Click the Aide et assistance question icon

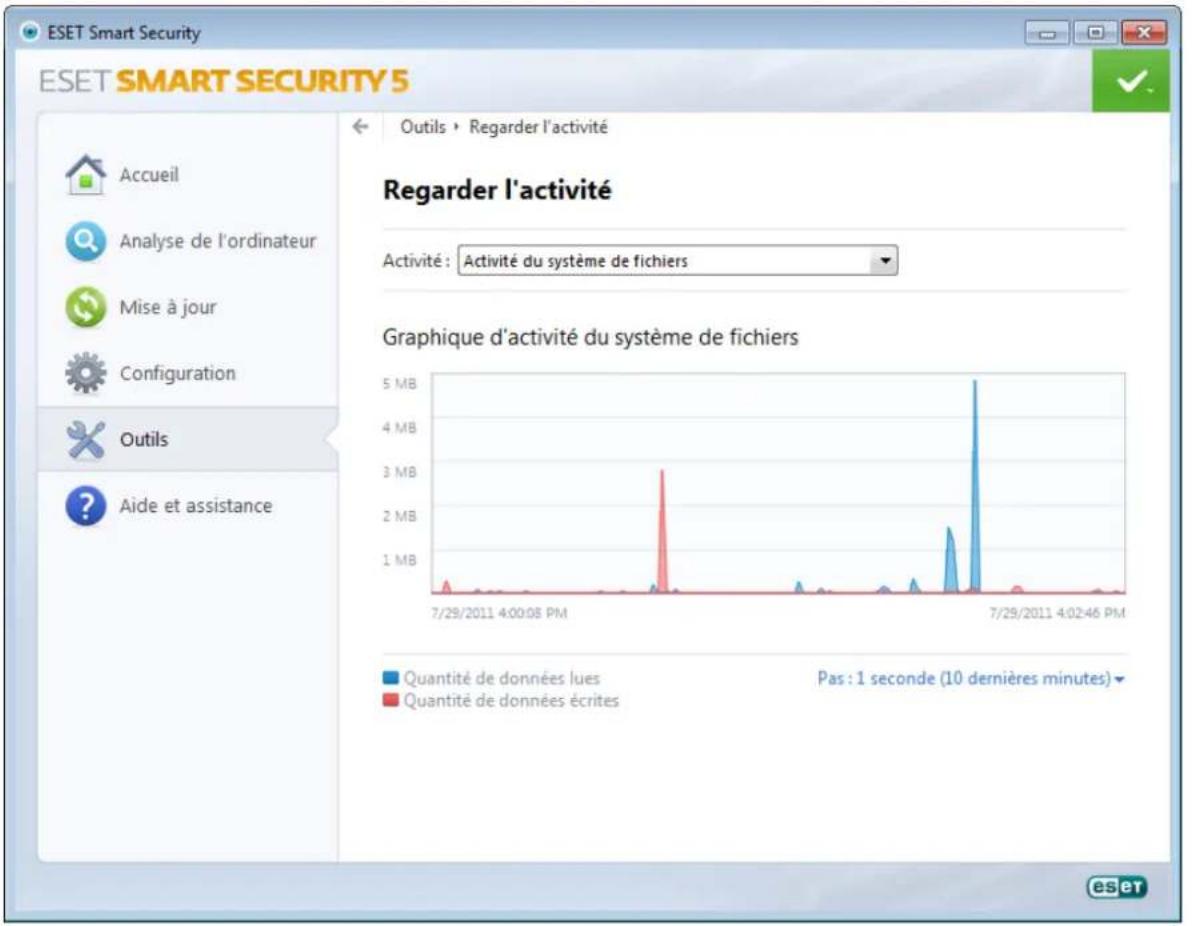coord(86,506)
